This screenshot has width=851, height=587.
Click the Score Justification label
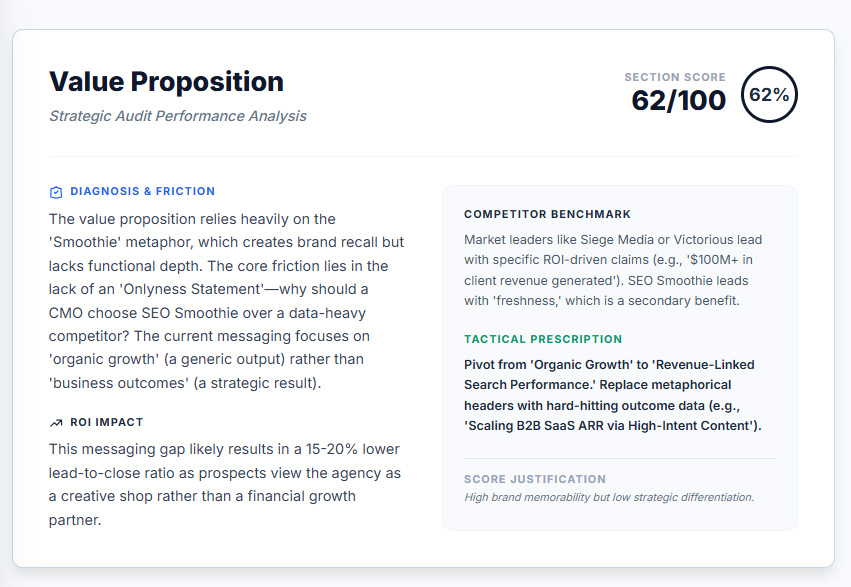point(535,479)
